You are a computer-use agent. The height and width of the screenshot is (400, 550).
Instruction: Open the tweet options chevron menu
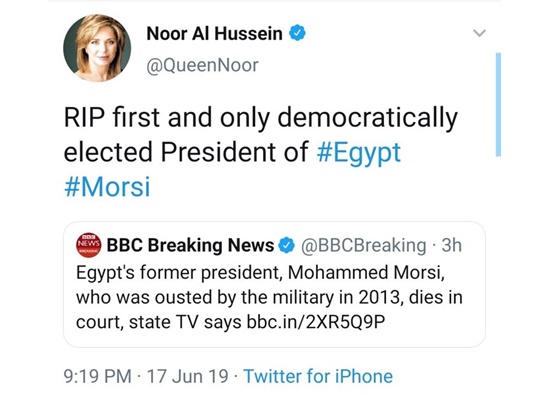pos(479,33)
